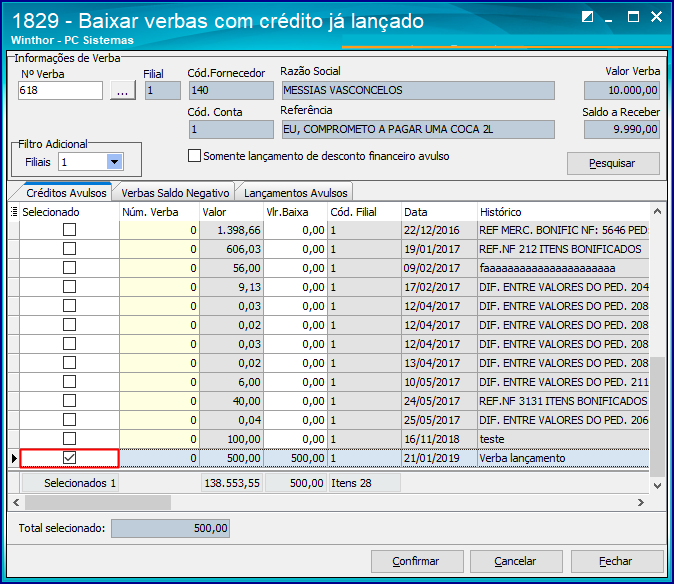Click horizontal scrollbar left arrow
674x584 pixels.
[16, 502]
